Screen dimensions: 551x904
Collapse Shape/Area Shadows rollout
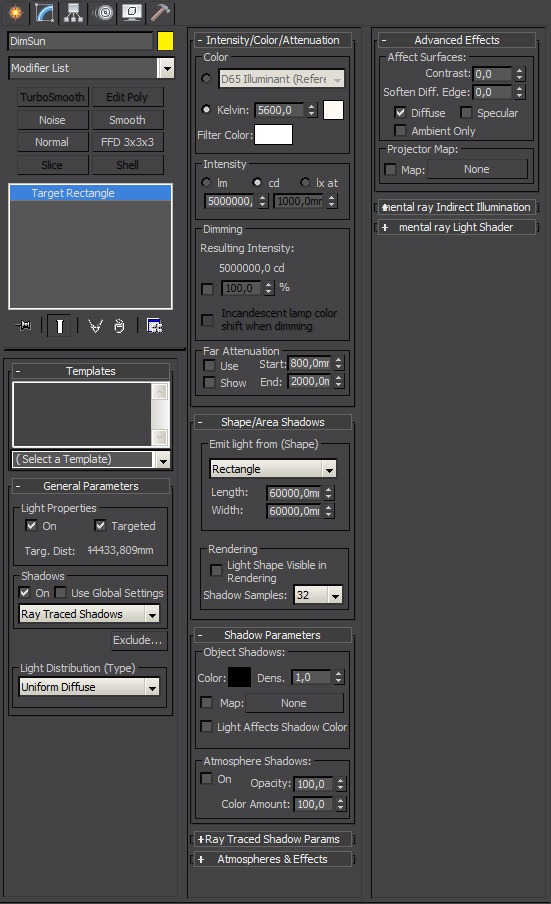pyautogui.click(x=272, y=422)
